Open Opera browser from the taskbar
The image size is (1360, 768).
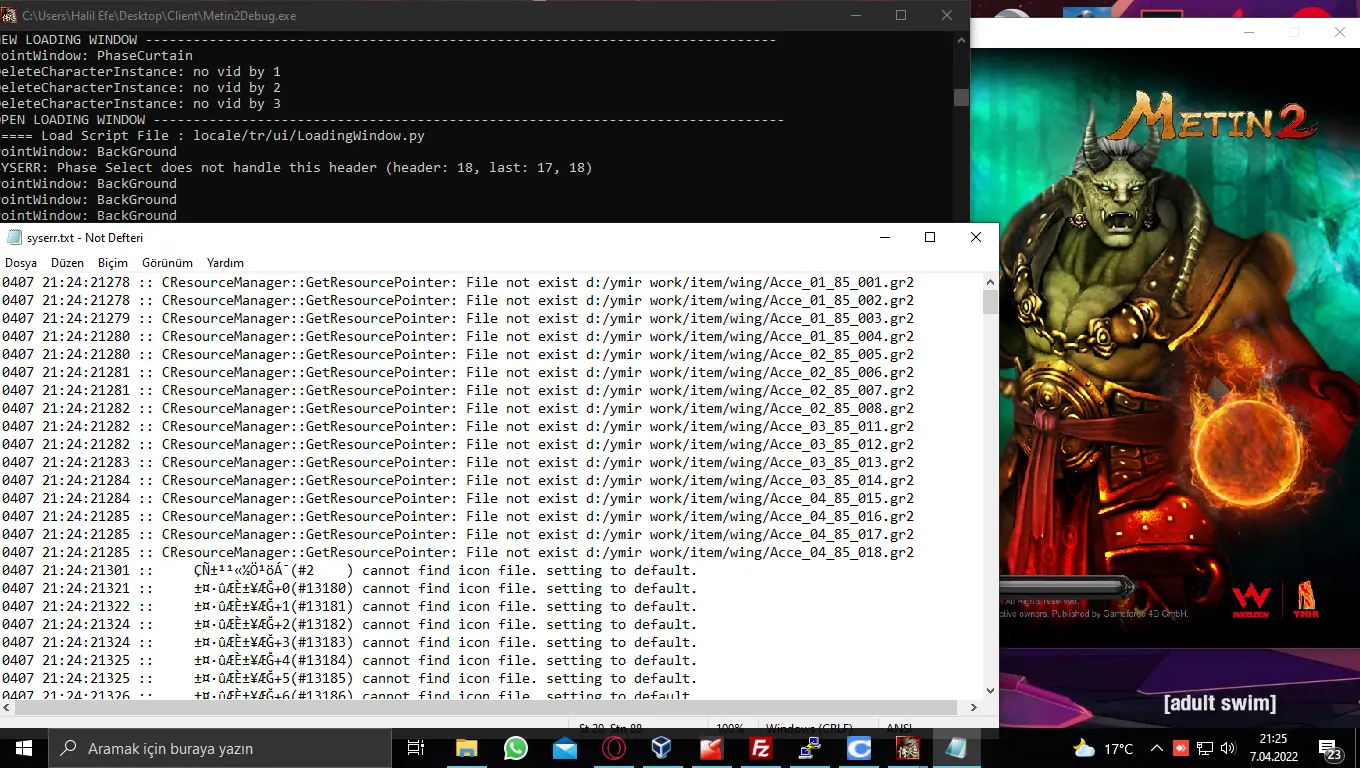[614, 748]
